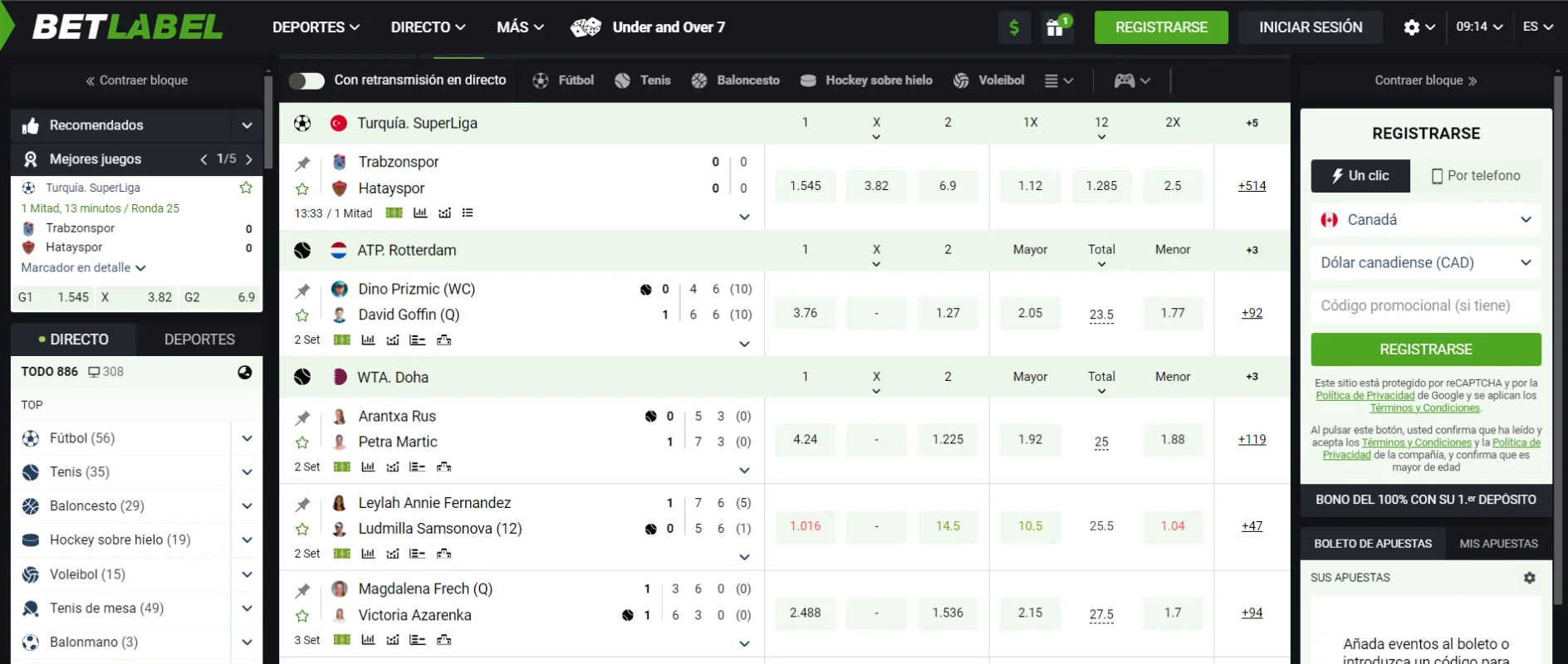Open court view icon for Prizmic match
Viewport: 1568px width, 664px height.
pos(342,340)
